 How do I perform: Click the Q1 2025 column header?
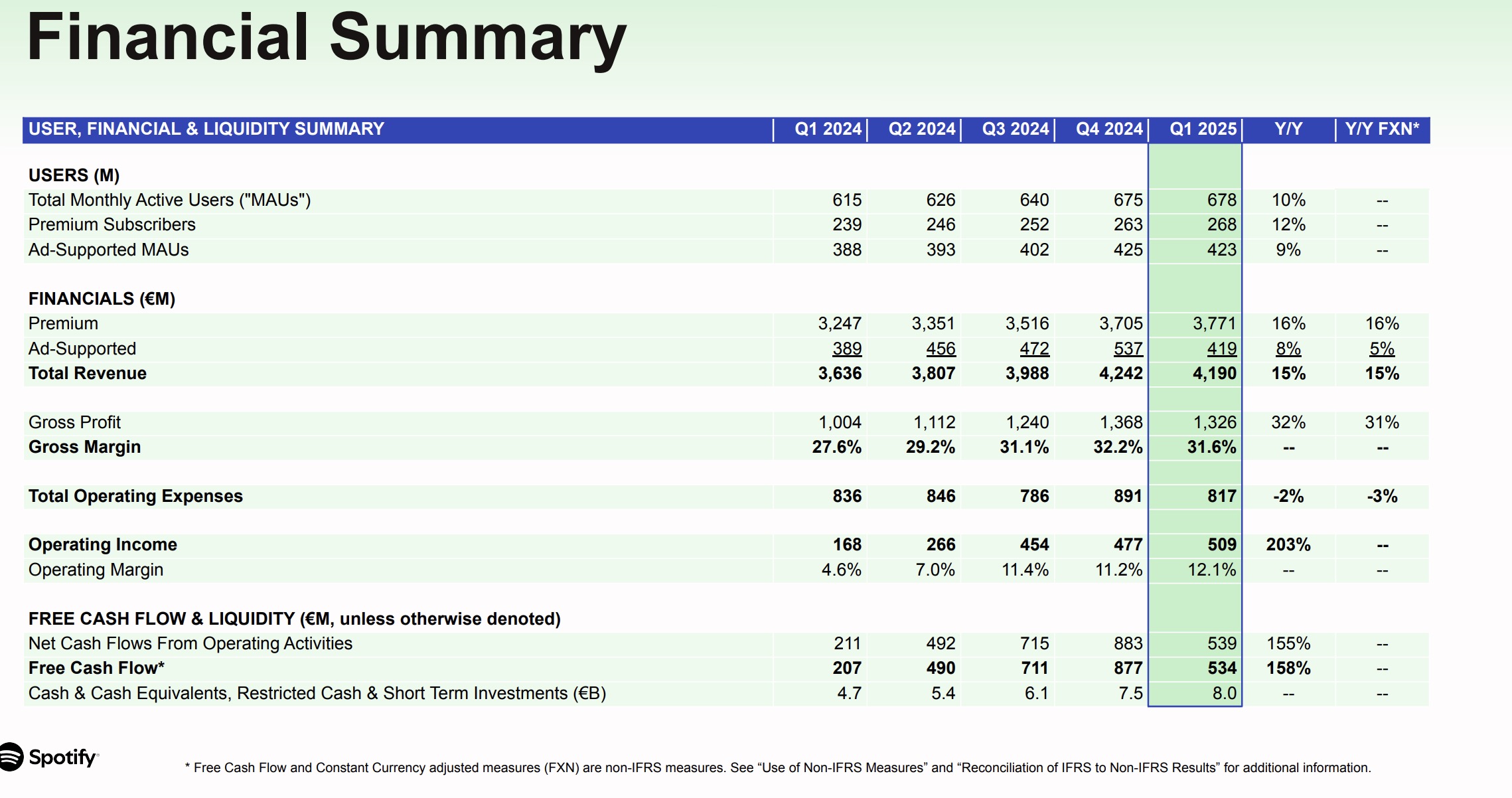point(1203,129)
